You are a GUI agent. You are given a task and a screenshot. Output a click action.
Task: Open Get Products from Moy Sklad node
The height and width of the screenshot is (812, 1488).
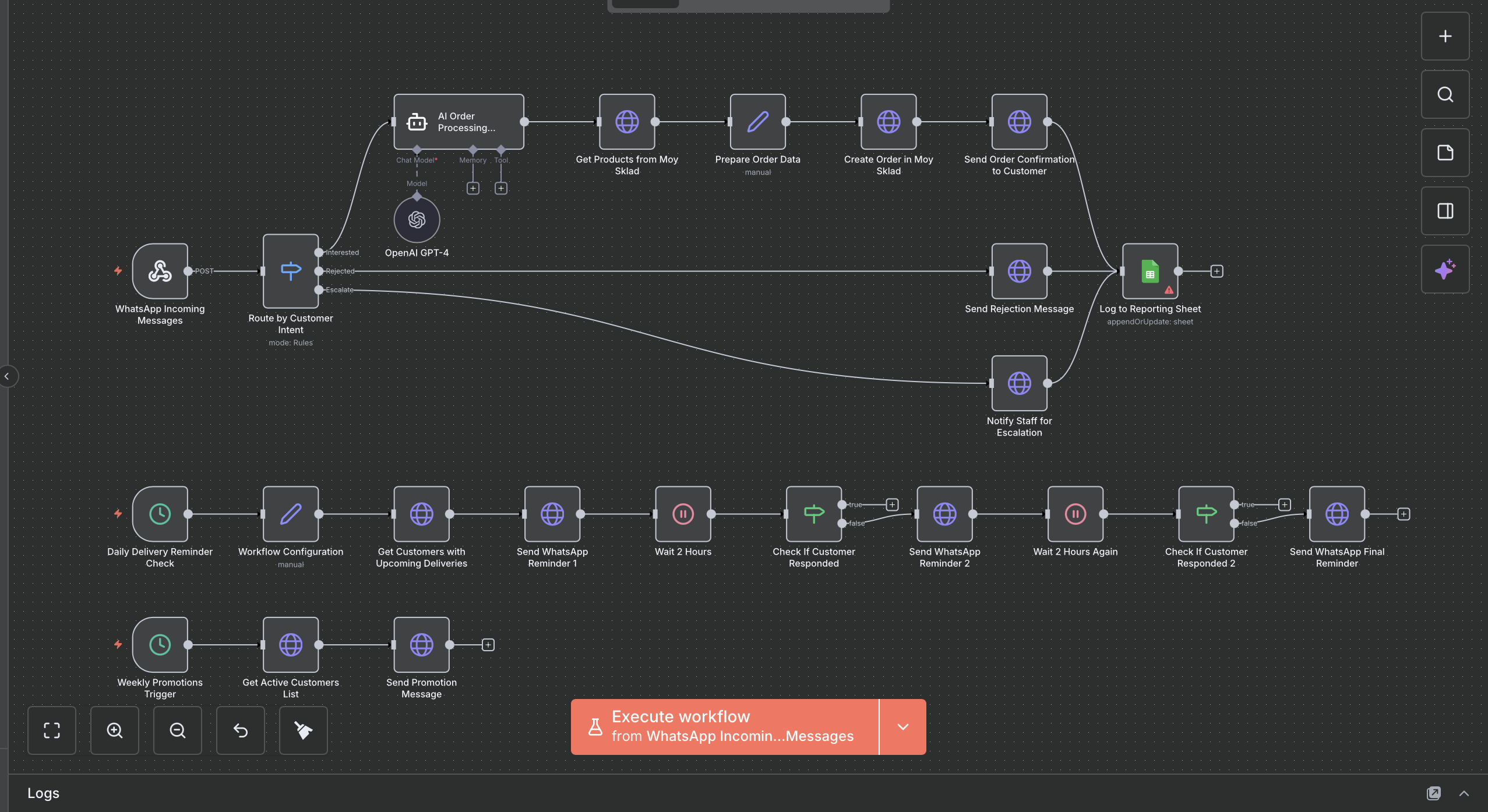(x=627, y=122)
